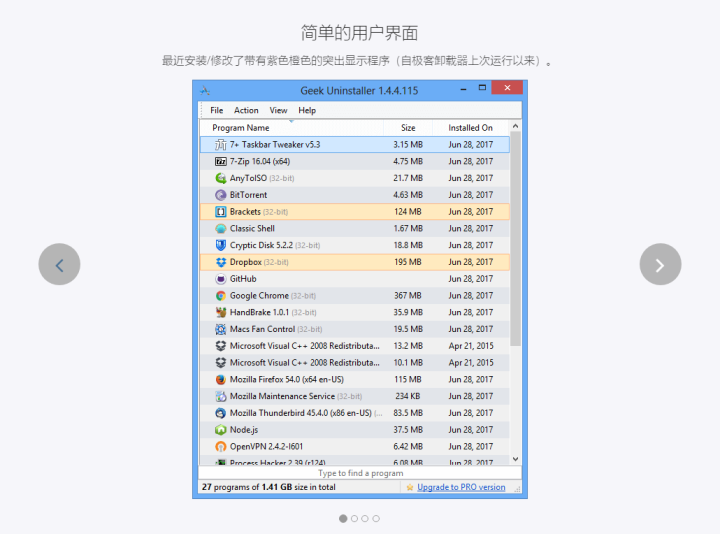Close the Geek Uninstaller window

[507, 87]
